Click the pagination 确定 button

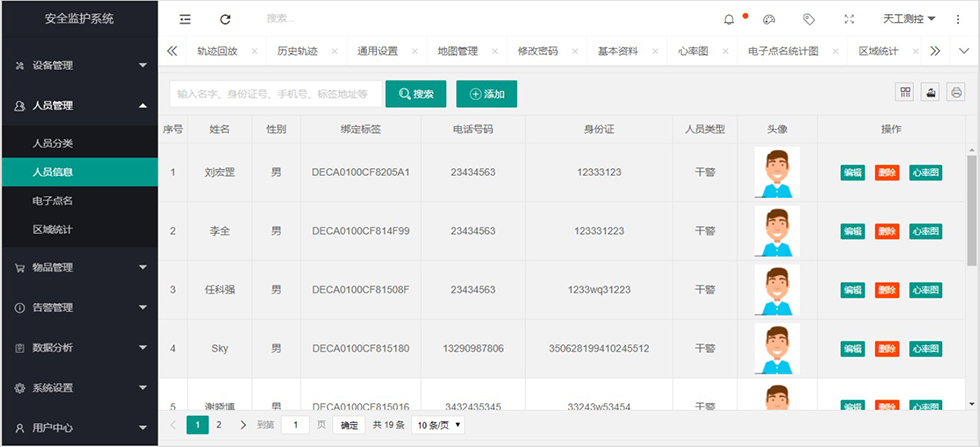[349, 425]
